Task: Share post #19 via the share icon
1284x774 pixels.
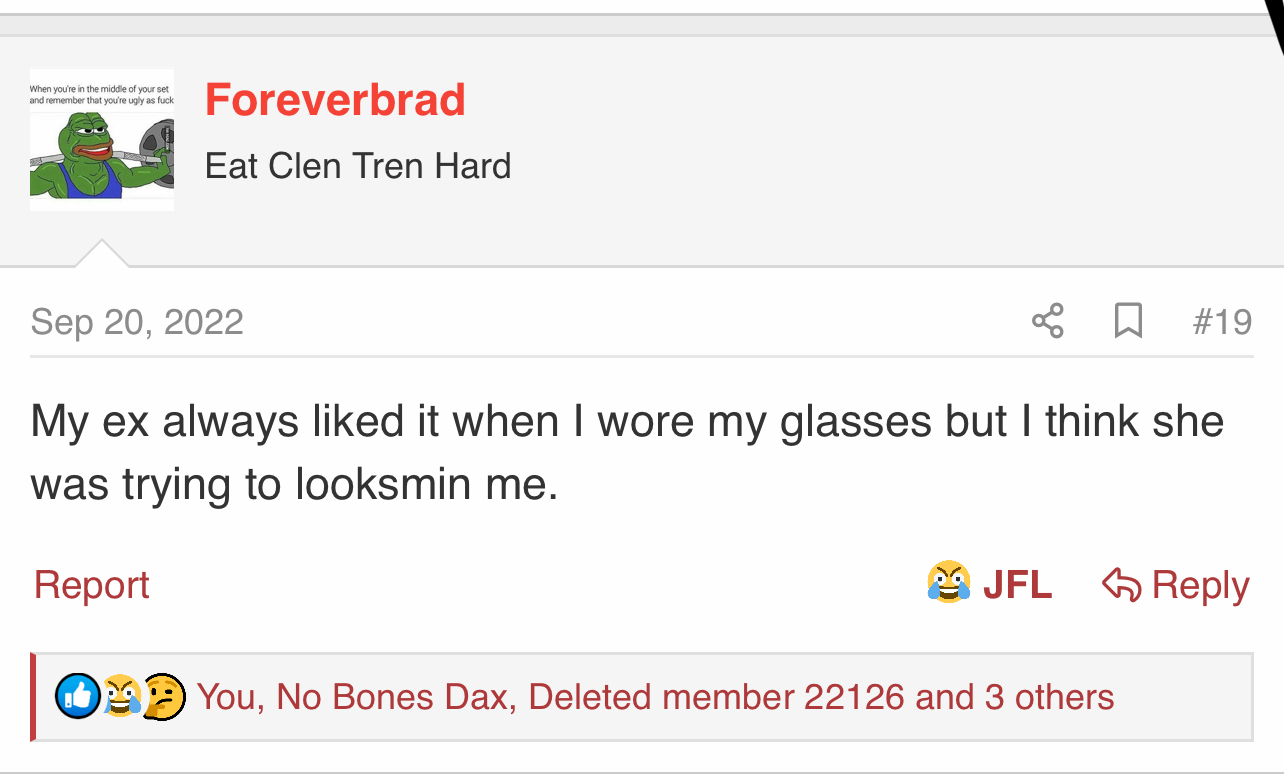Action: click(x=1047, y=321)
